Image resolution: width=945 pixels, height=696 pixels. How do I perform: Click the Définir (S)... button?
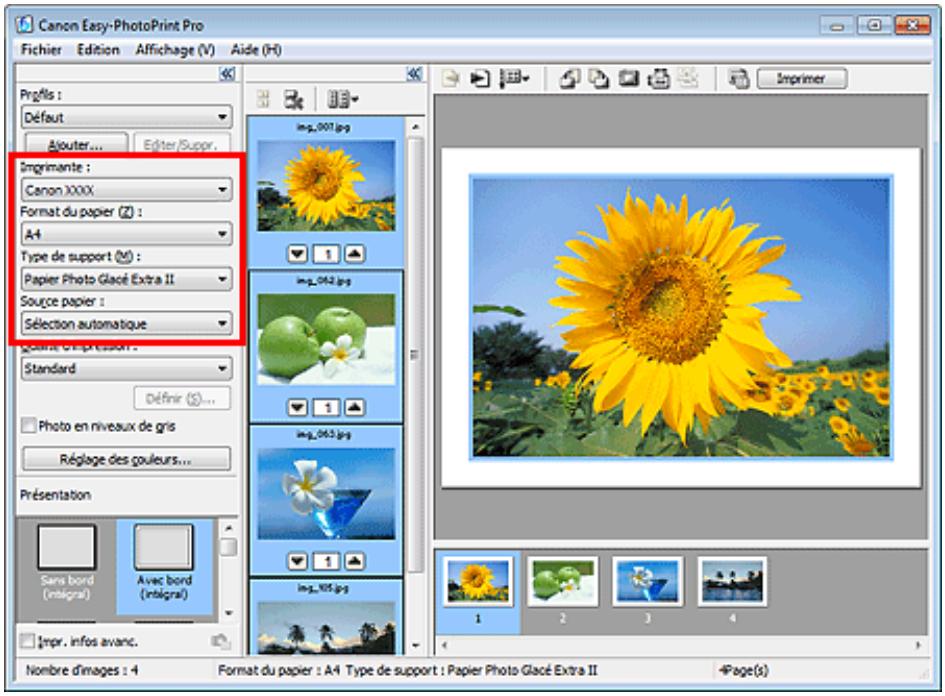pyautogui.click(x=181, y=398)
